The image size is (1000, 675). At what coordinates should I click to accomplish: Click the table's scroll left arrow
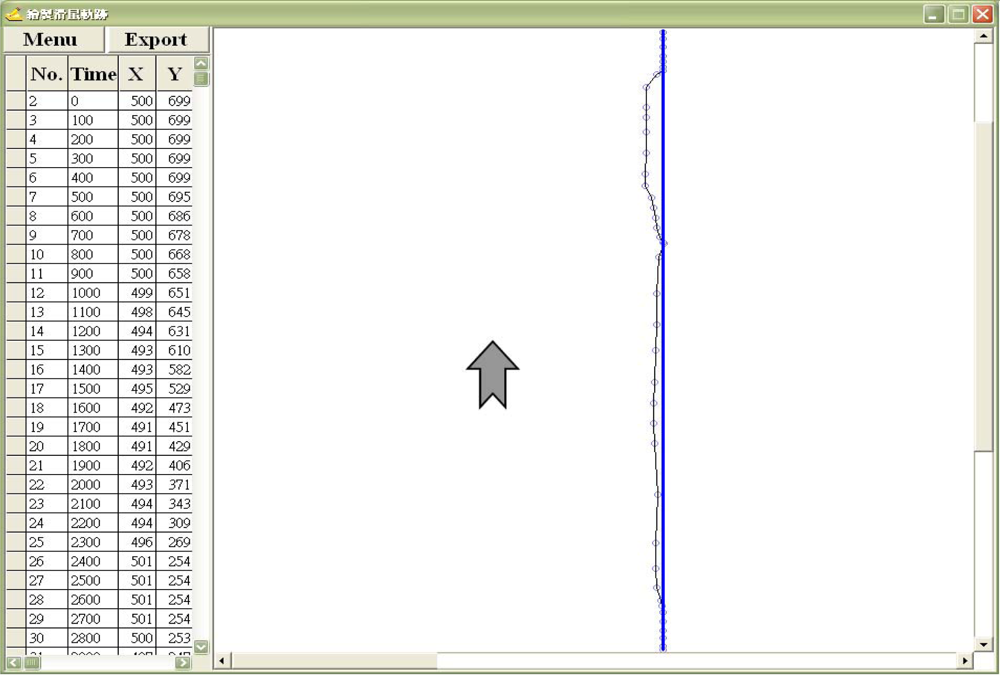pos(13,662)
